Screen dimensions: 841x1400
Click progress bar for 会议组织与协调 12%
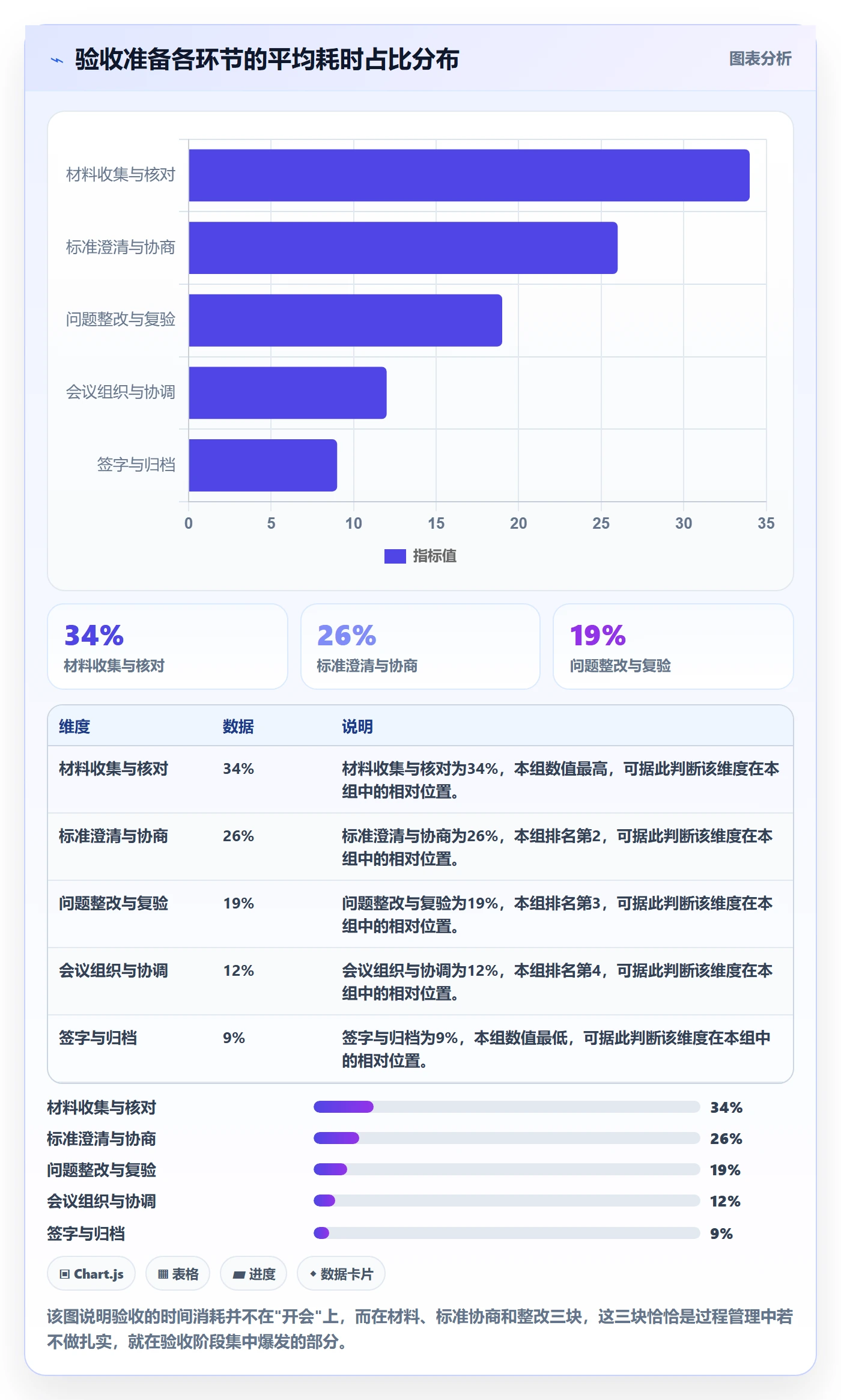pos(507,1201)
